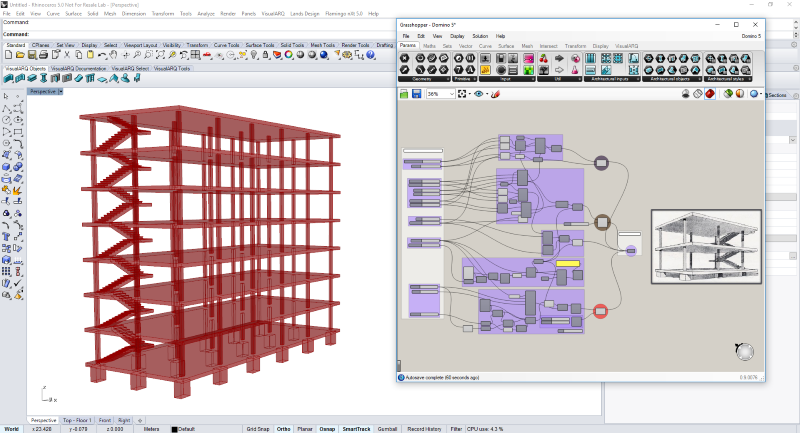The image size is (800, 433).
Task: Save the Grasshopper document with the floppy disk icon
Action: tap(416, 94)
